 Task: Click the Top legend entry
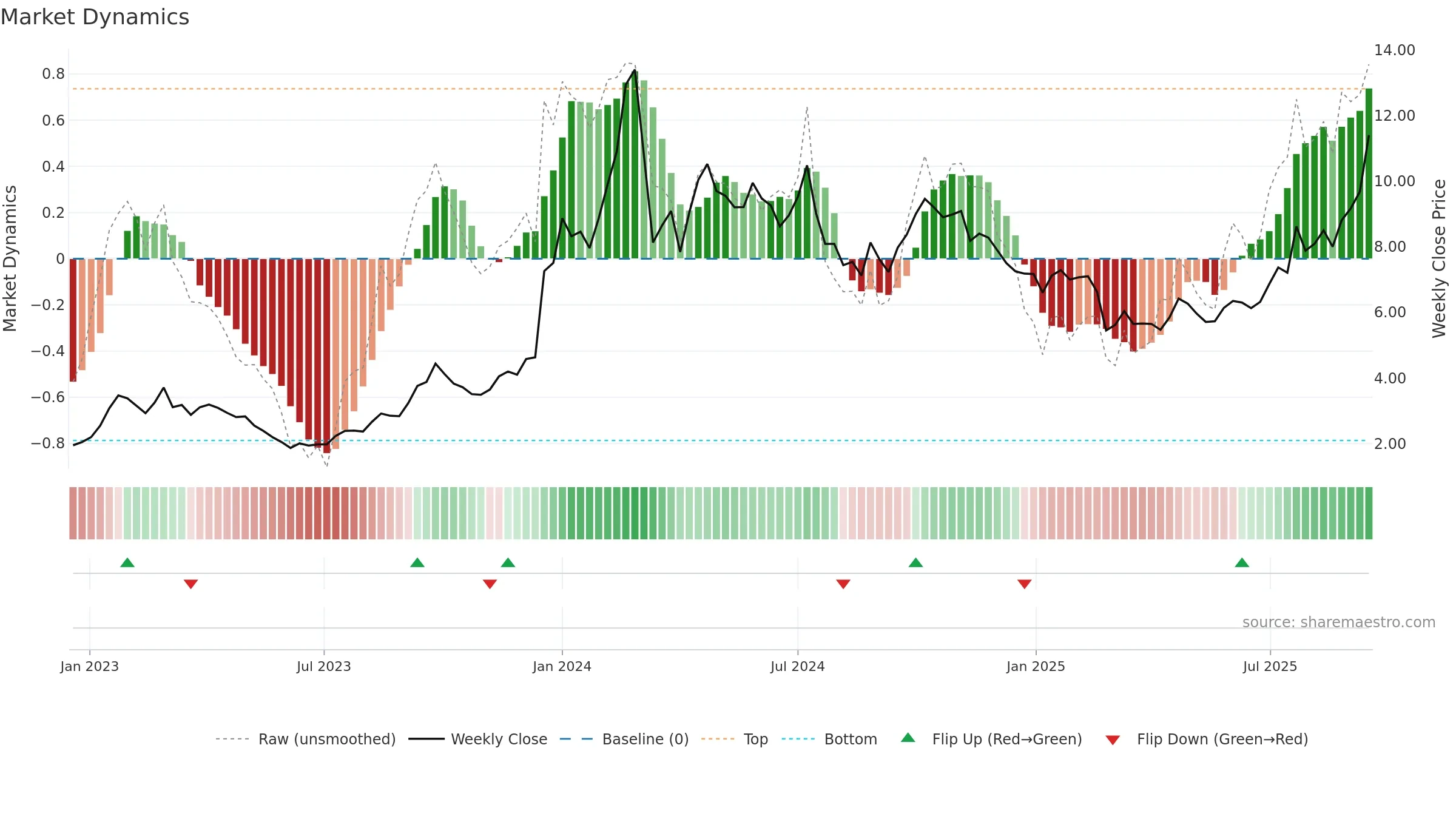point(734,739)
